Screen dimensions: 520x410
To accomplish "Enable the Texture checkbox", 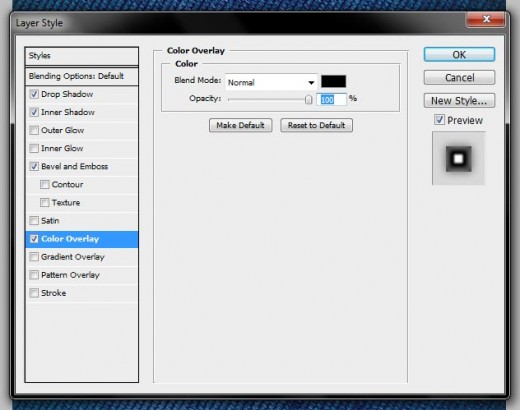I will [45, 203].
